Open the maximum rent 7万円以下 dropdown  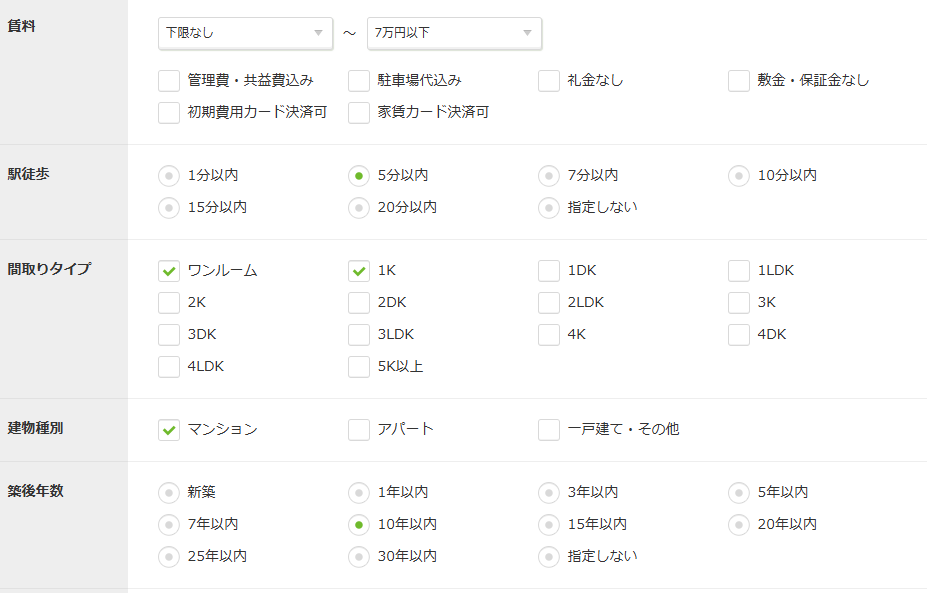(454, 33)
